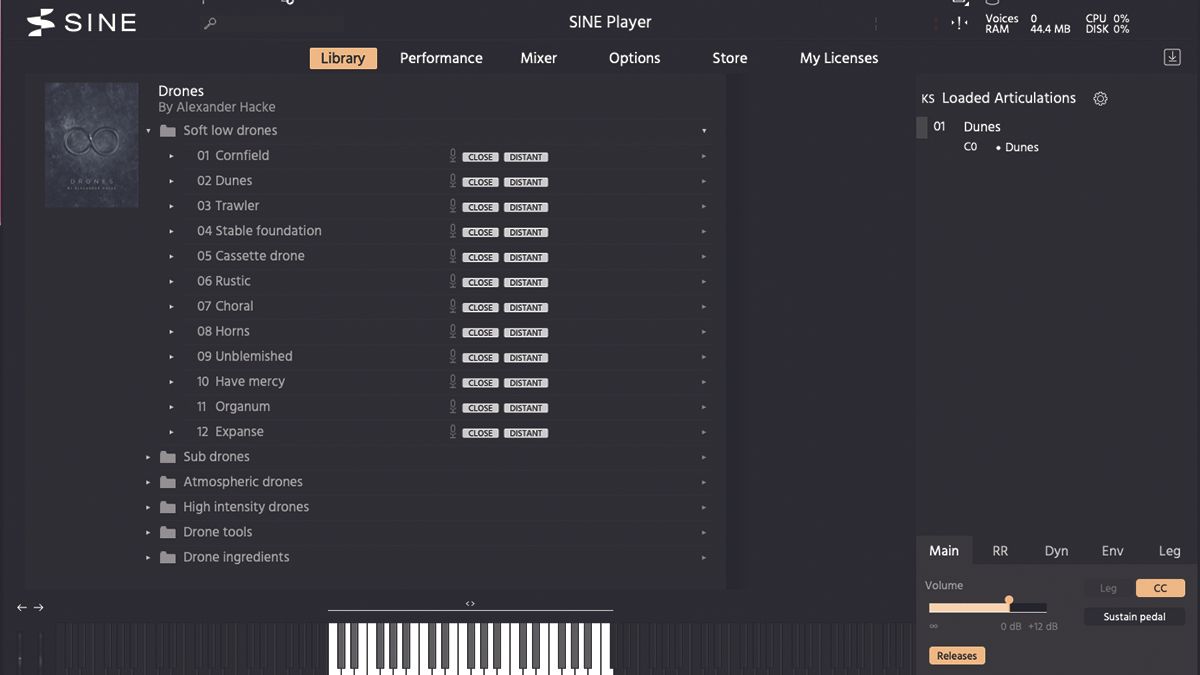Click the download icon below My Licenses
The image size is (1200, 675).
tap(1171, 57)
